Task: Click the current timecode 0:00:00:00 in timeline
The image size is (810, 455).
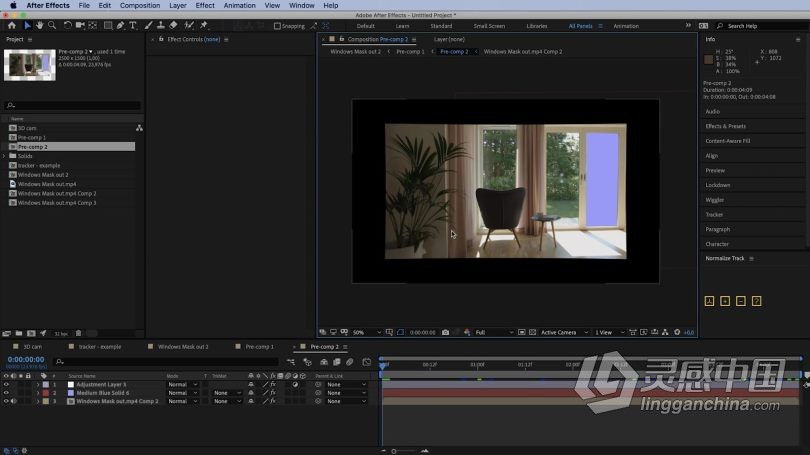Action: pyautogui.click(x=26, y=359)
